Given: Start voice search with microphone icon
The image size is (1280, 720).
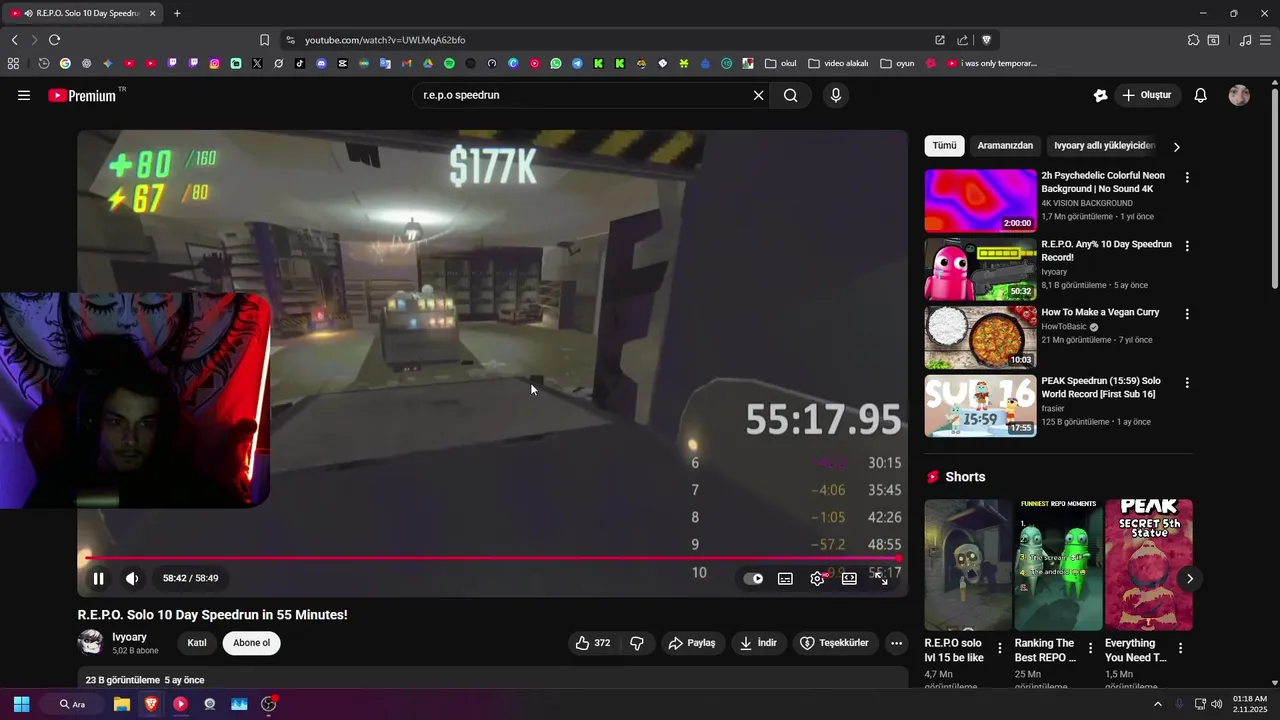Looking at the screenshot, I should pyautogui.click(x=836, y=95).
